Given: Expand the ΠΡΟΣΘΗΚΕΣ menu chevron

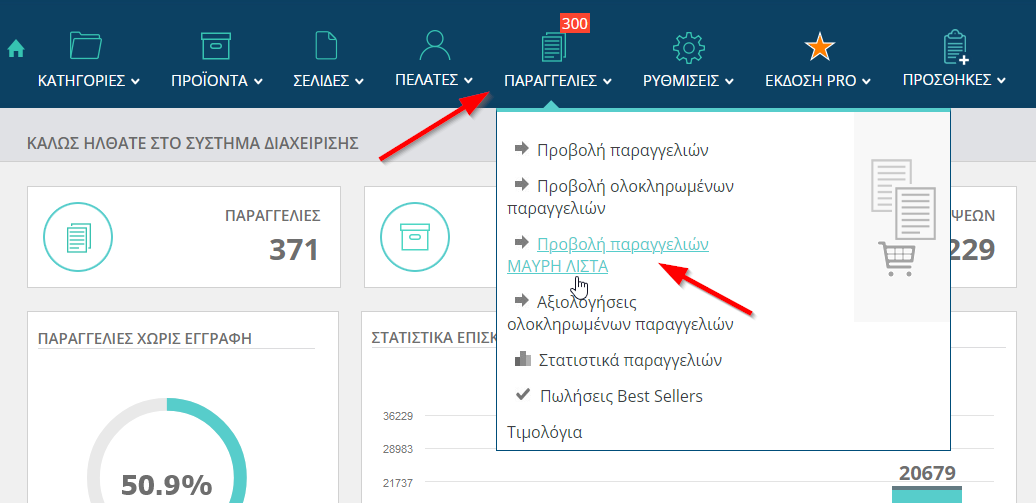Looking at the screenshot, I should tap(1002, 81).
